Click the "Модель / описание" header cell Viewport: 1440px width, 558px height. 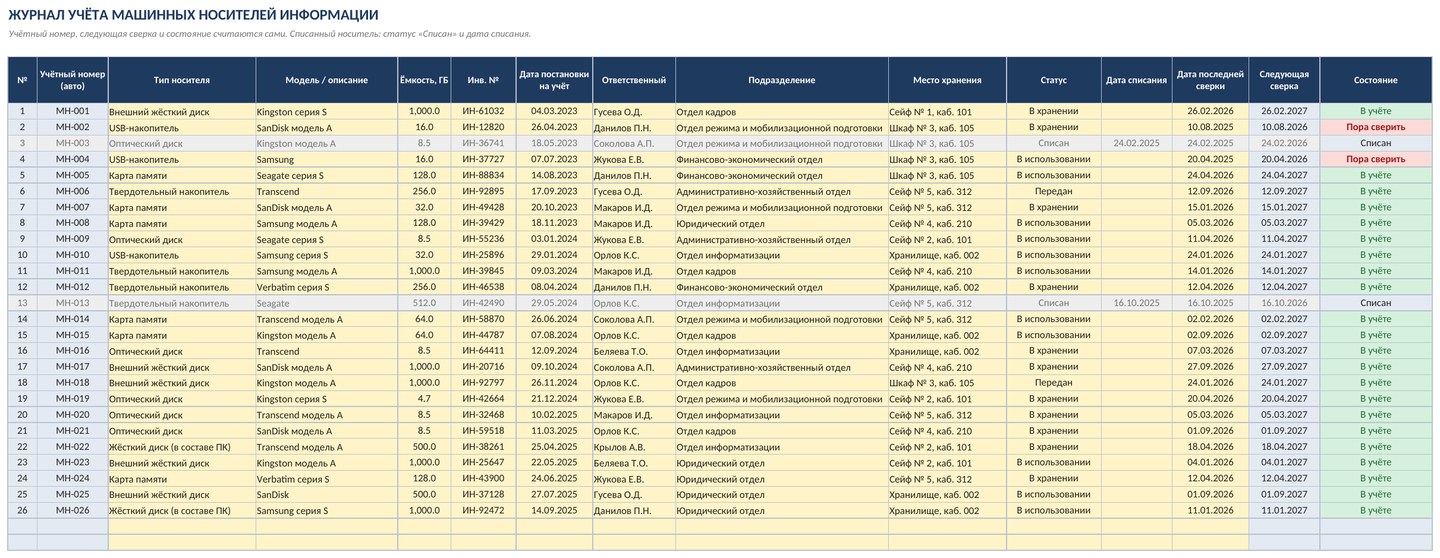(x=326, y=80)
